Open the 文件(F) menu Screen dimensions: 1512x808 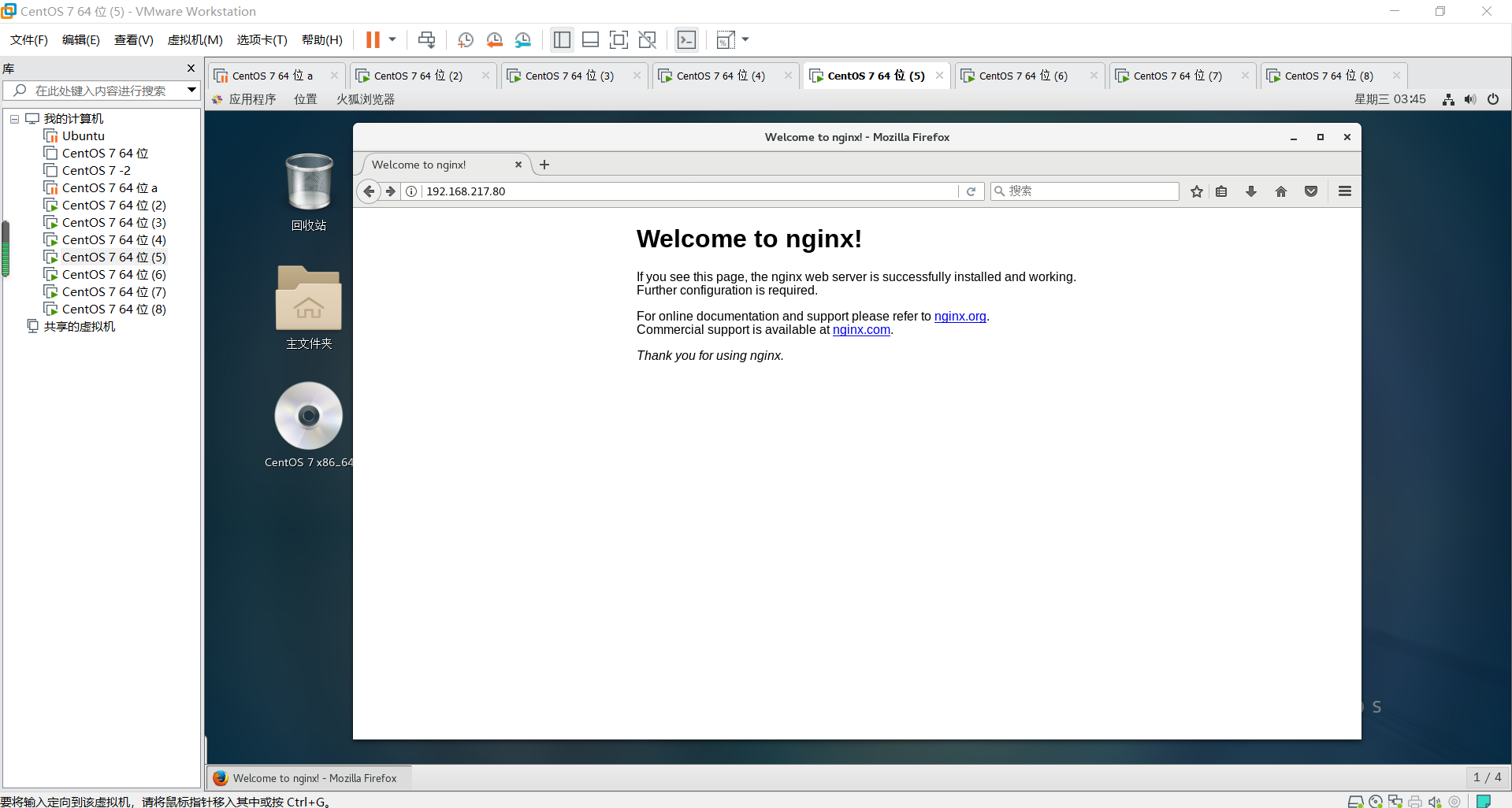29,40
